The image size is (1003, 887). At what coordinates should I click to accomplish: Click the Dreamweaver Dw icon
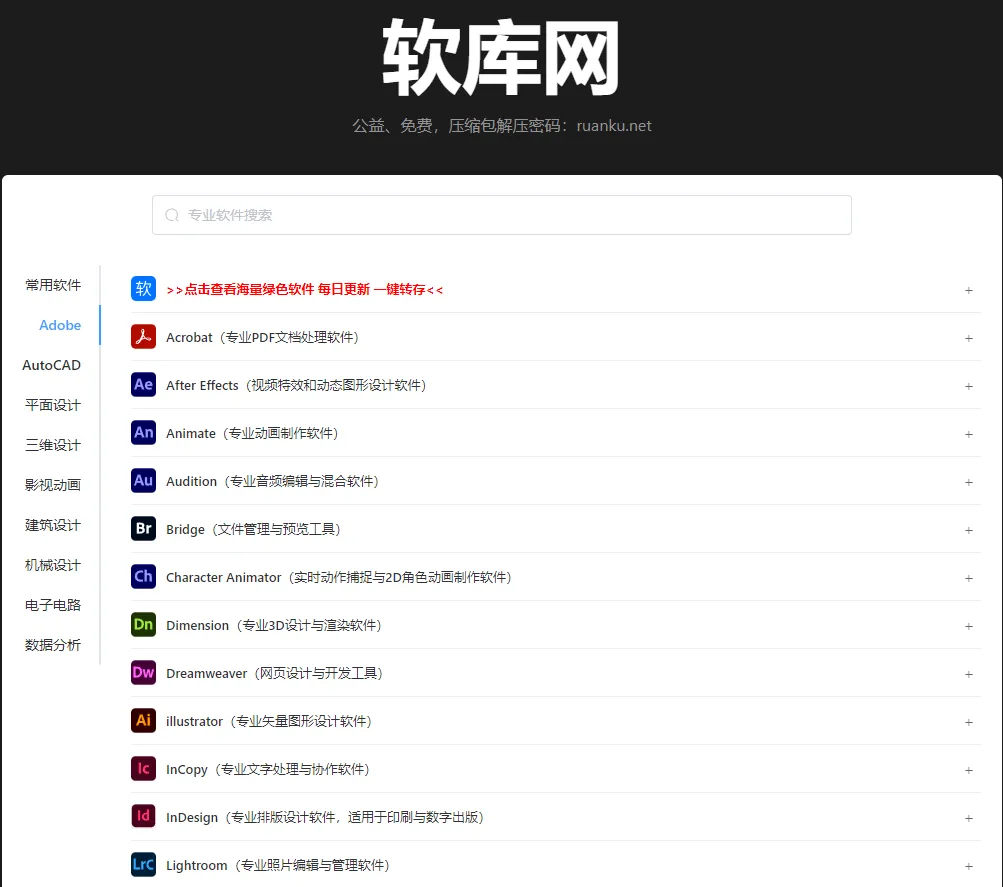coord(143,672)
